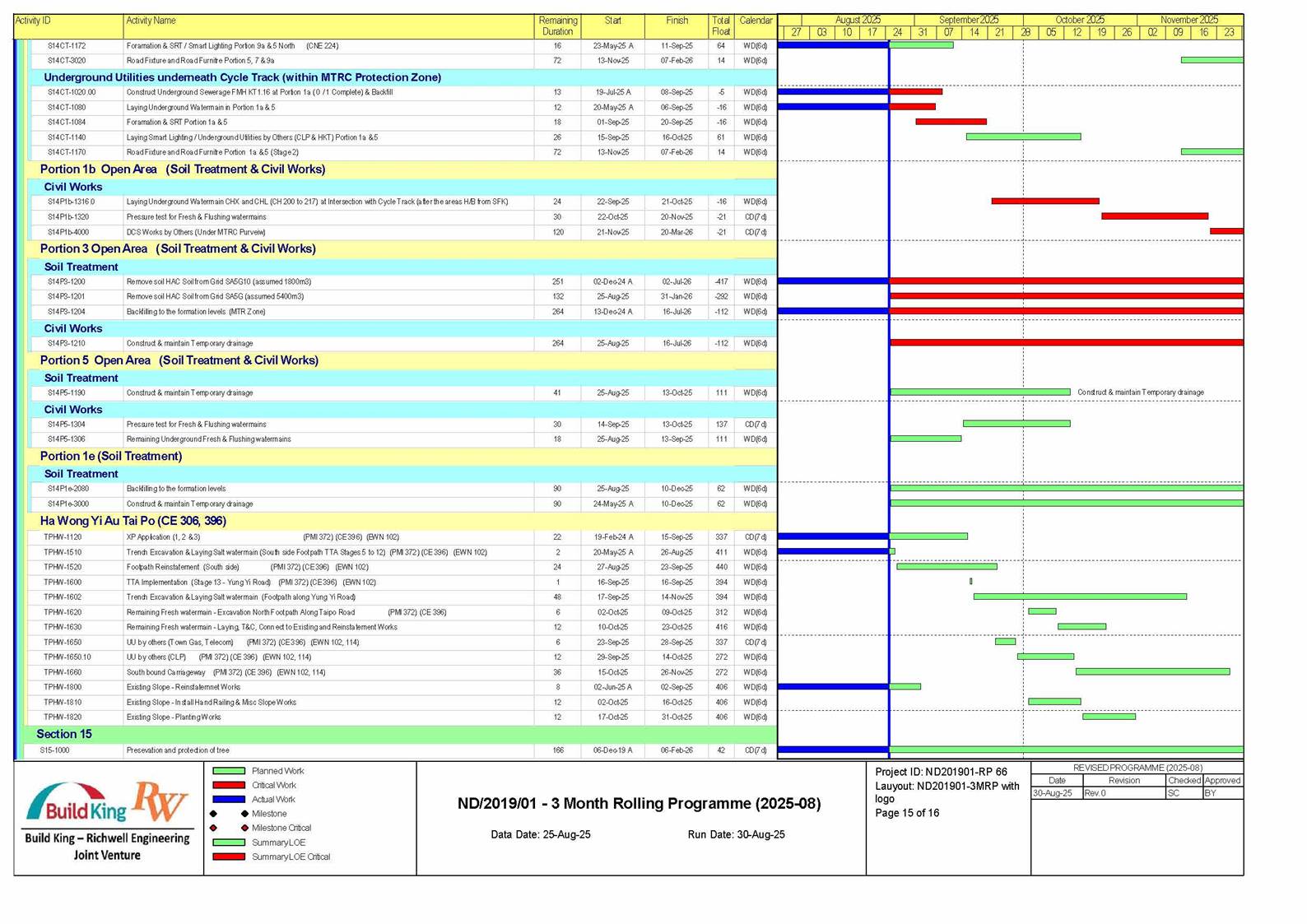Click 'Existing Slope - Planting Works' activity name

coord(174,717)
